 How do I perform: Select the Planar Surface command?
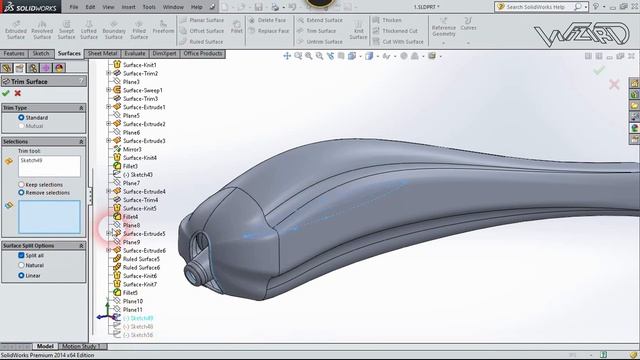point(202,20)
